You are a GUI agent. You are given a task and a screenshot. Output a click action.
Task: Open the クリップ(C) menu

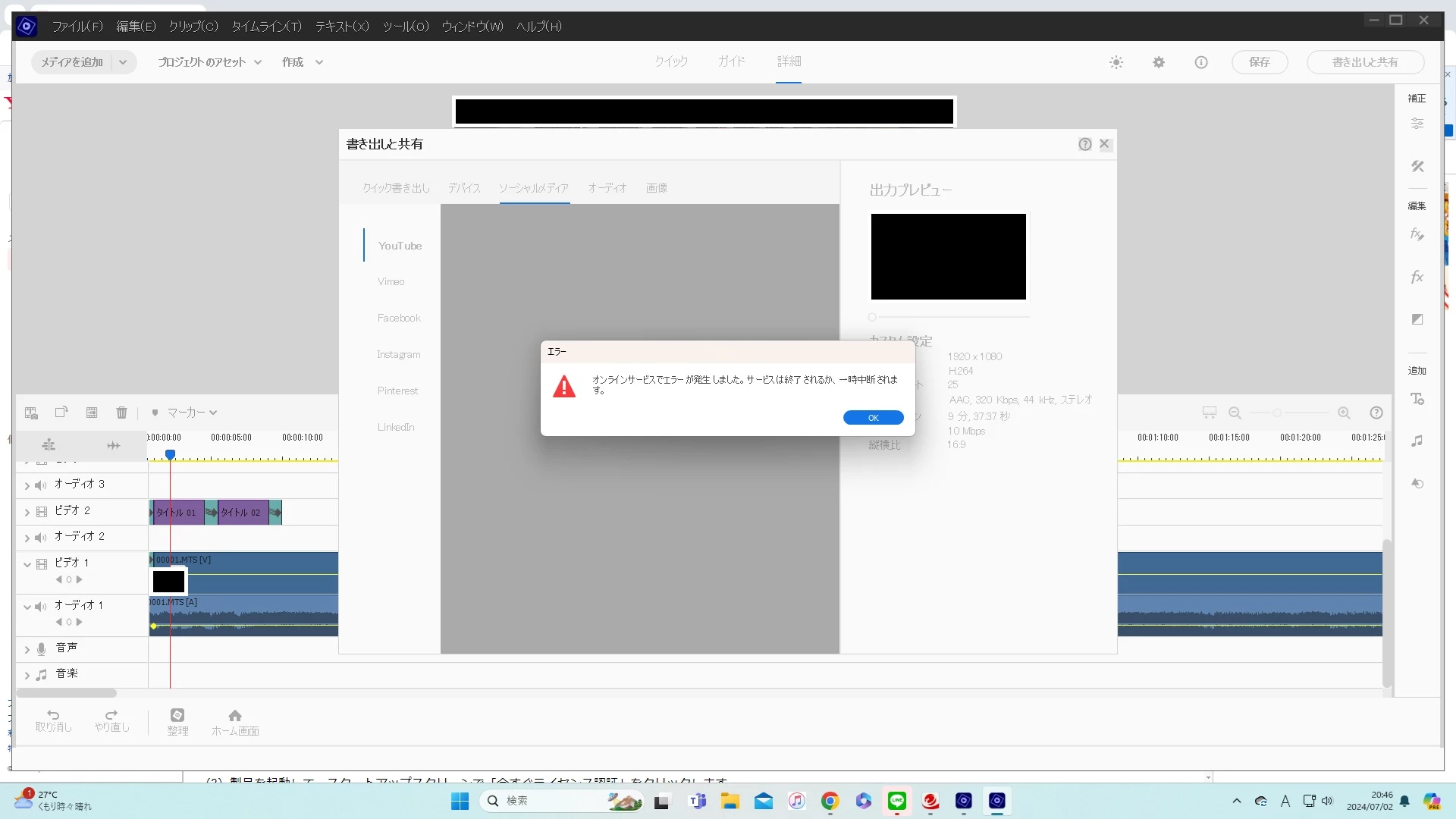pos(193,27)
